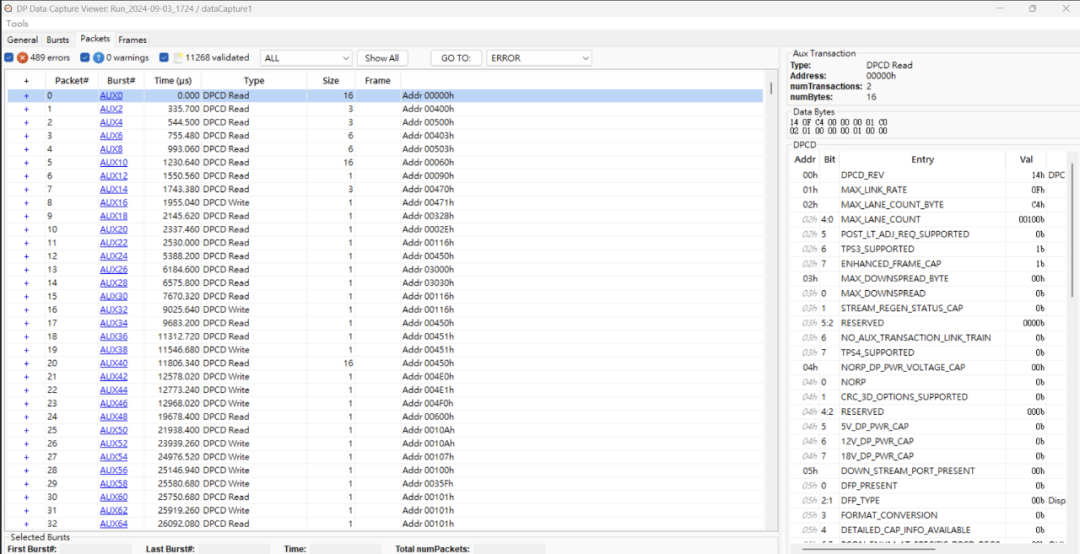Click the Last Burst# field
The width and height of the screenshot is (1080, 554).
click(x=235, y=549)
